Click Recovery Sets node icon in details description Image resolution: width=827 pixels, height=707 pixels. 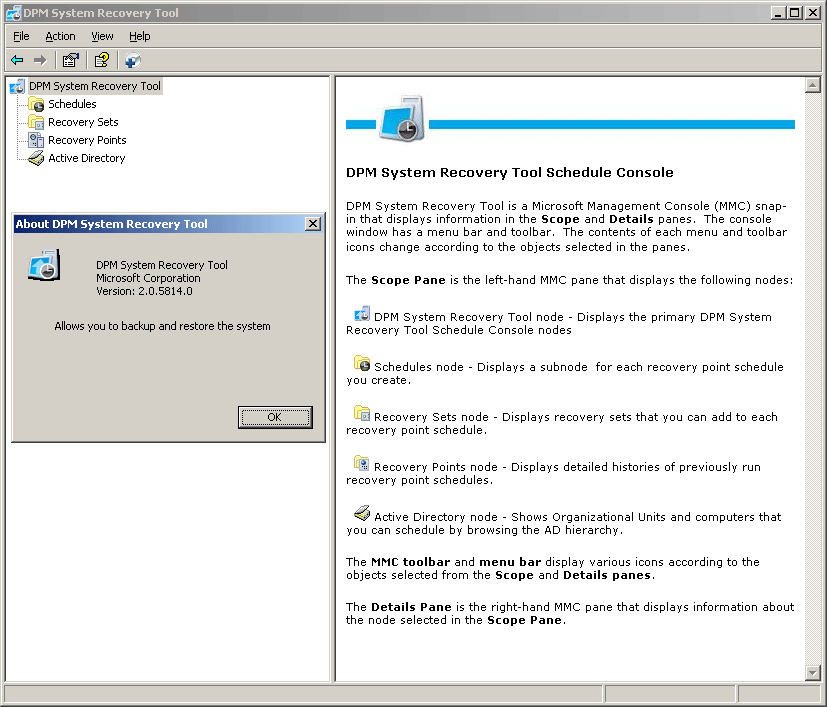pos(362,413)
